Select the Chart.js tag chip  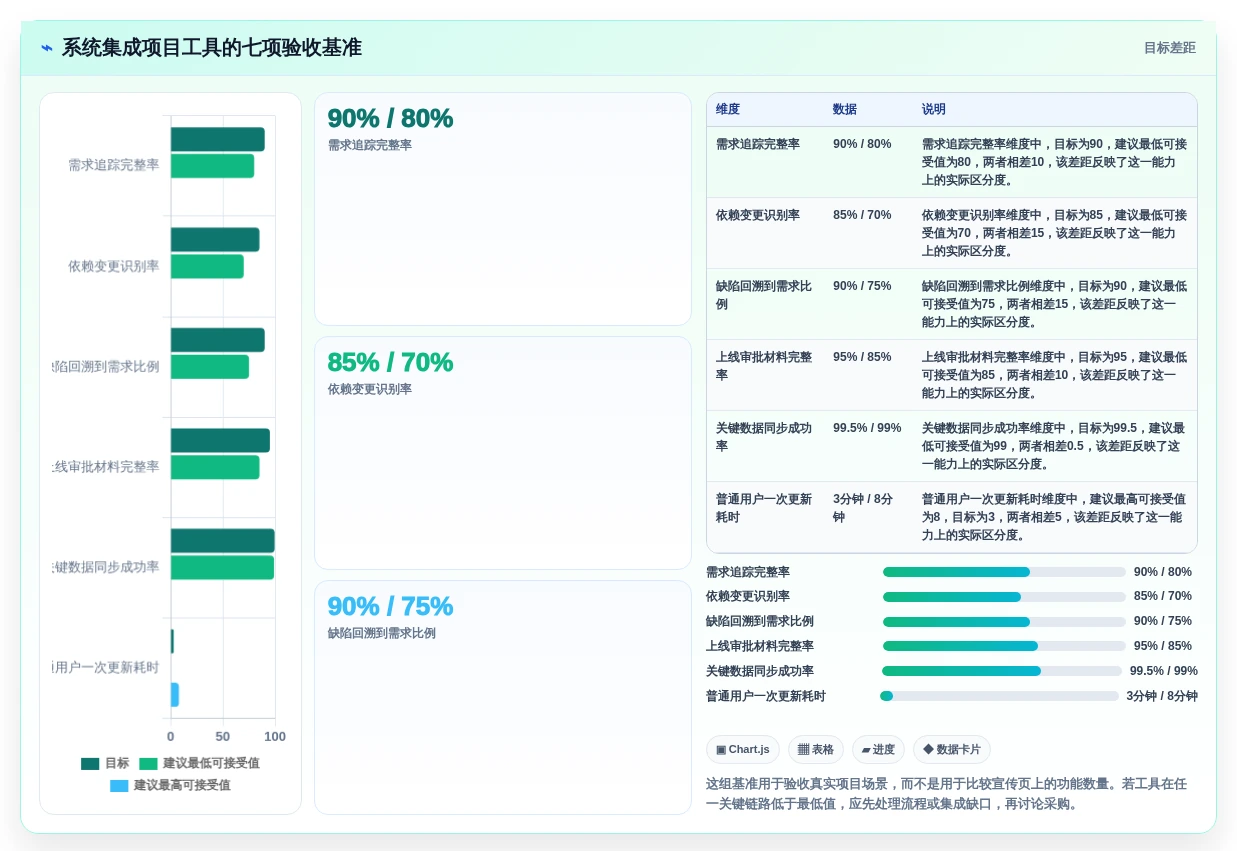743,749
